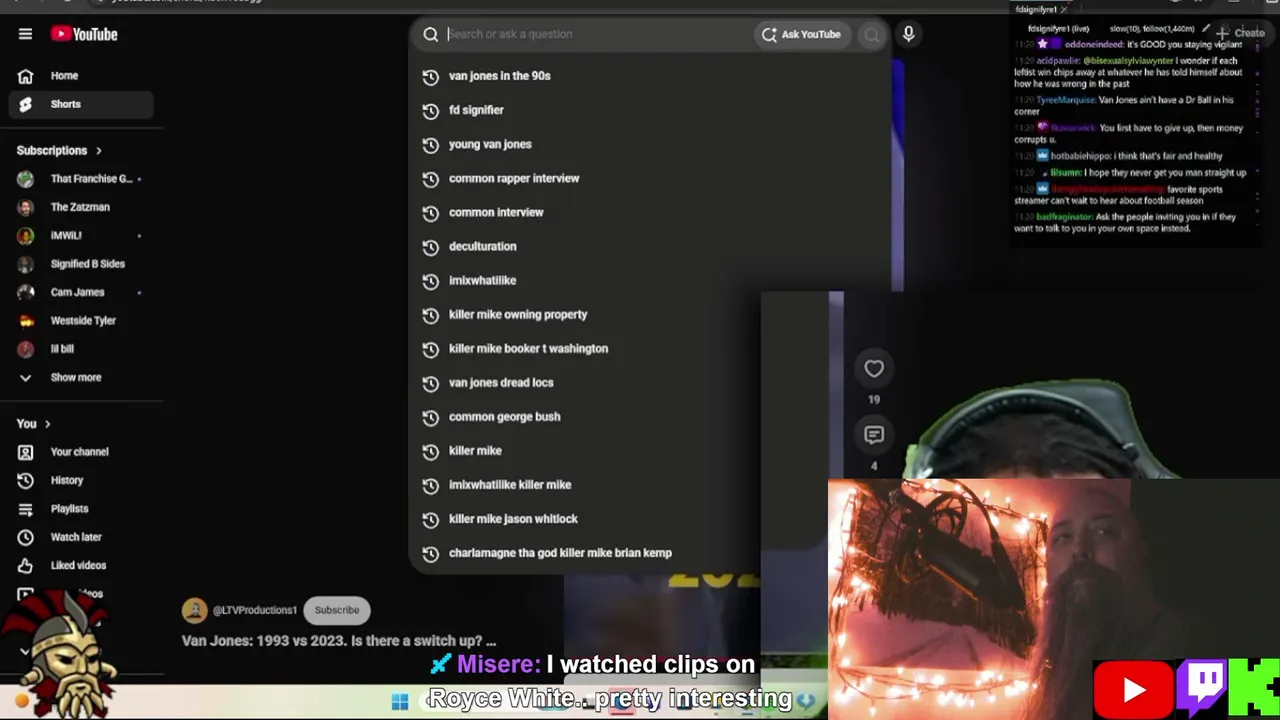
Task: Open comments on the Short
Action: (x=874, y=435)
